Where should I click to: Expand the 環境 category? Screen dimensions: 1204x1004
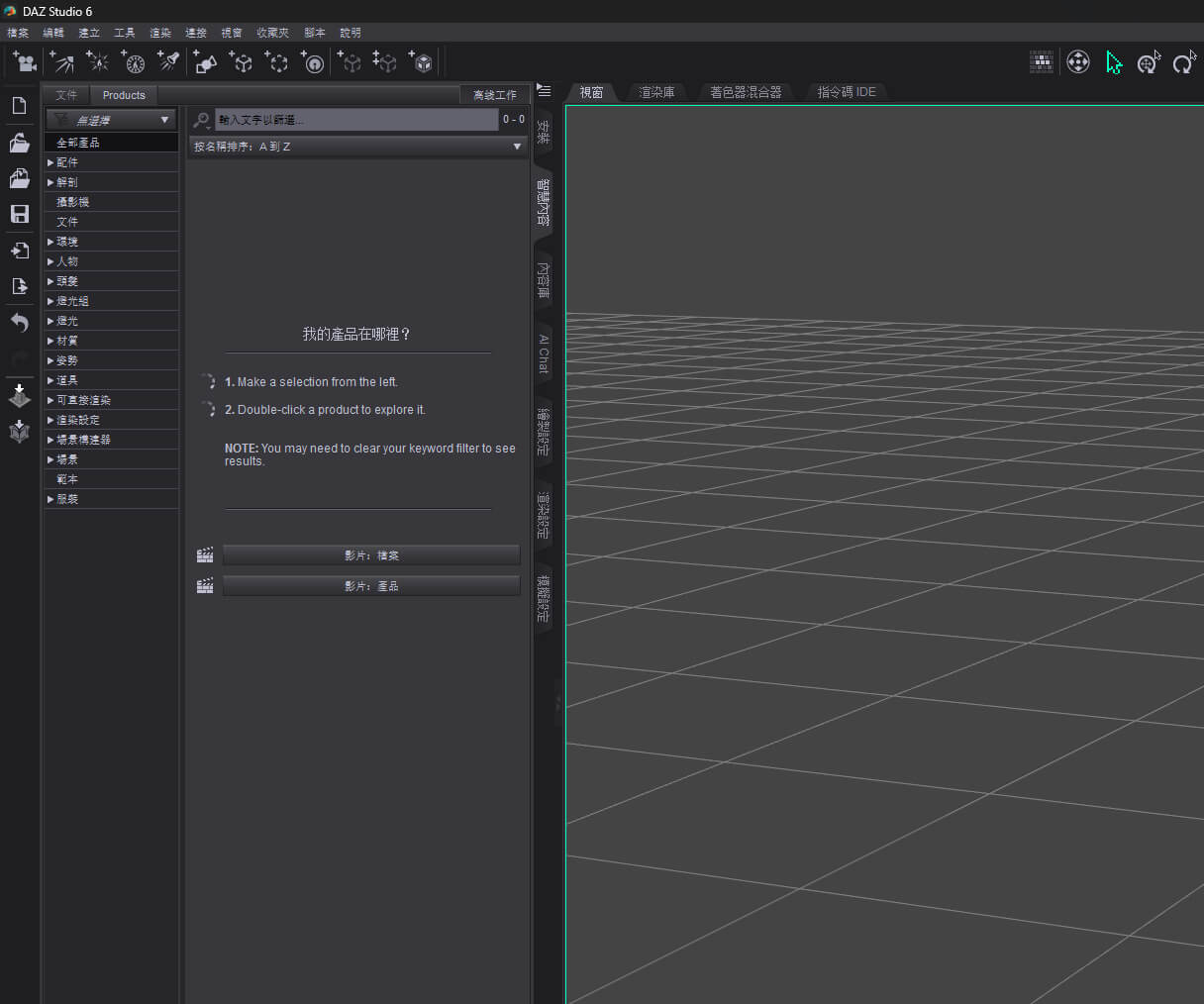[x=50, y=242]
